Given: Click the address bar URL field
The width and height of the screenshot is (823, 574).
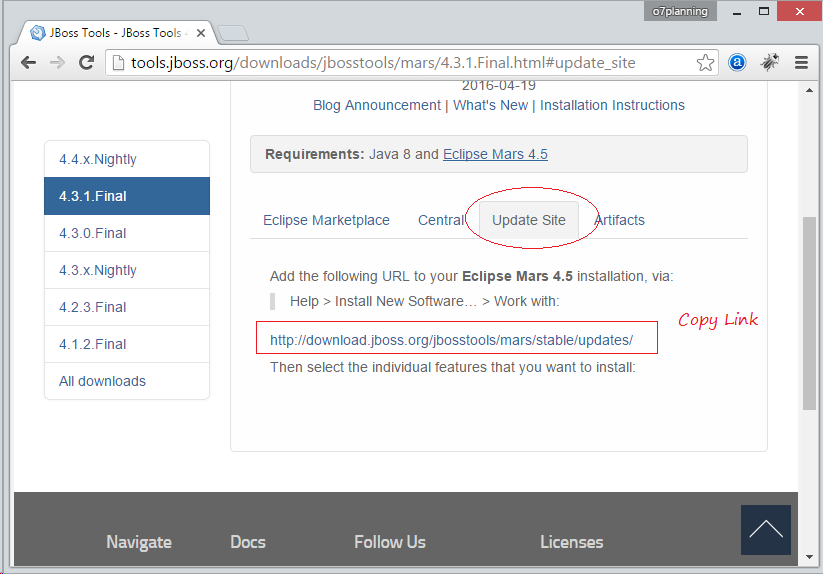Looking at the screenshot, I should click(383, 63).
